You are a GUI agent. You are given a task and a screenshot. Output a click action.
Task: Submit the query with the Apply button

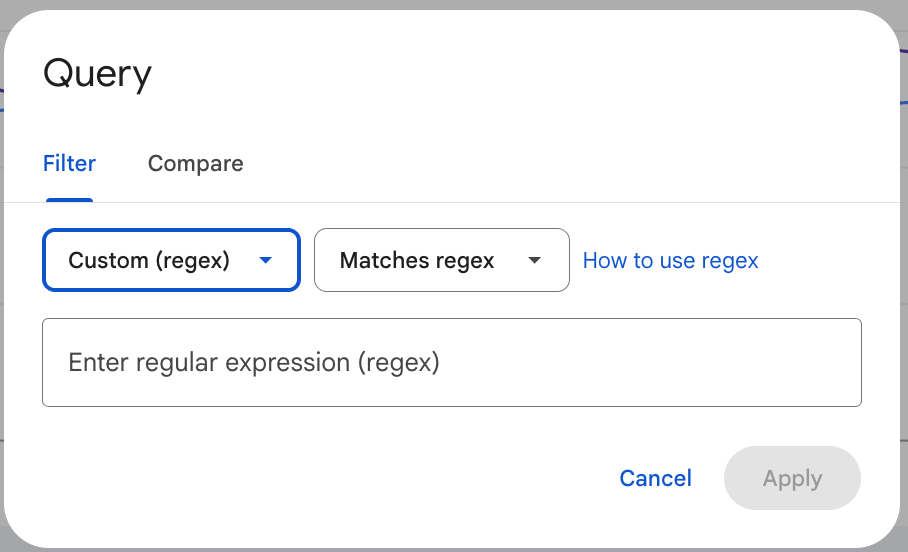coord(792,478)
